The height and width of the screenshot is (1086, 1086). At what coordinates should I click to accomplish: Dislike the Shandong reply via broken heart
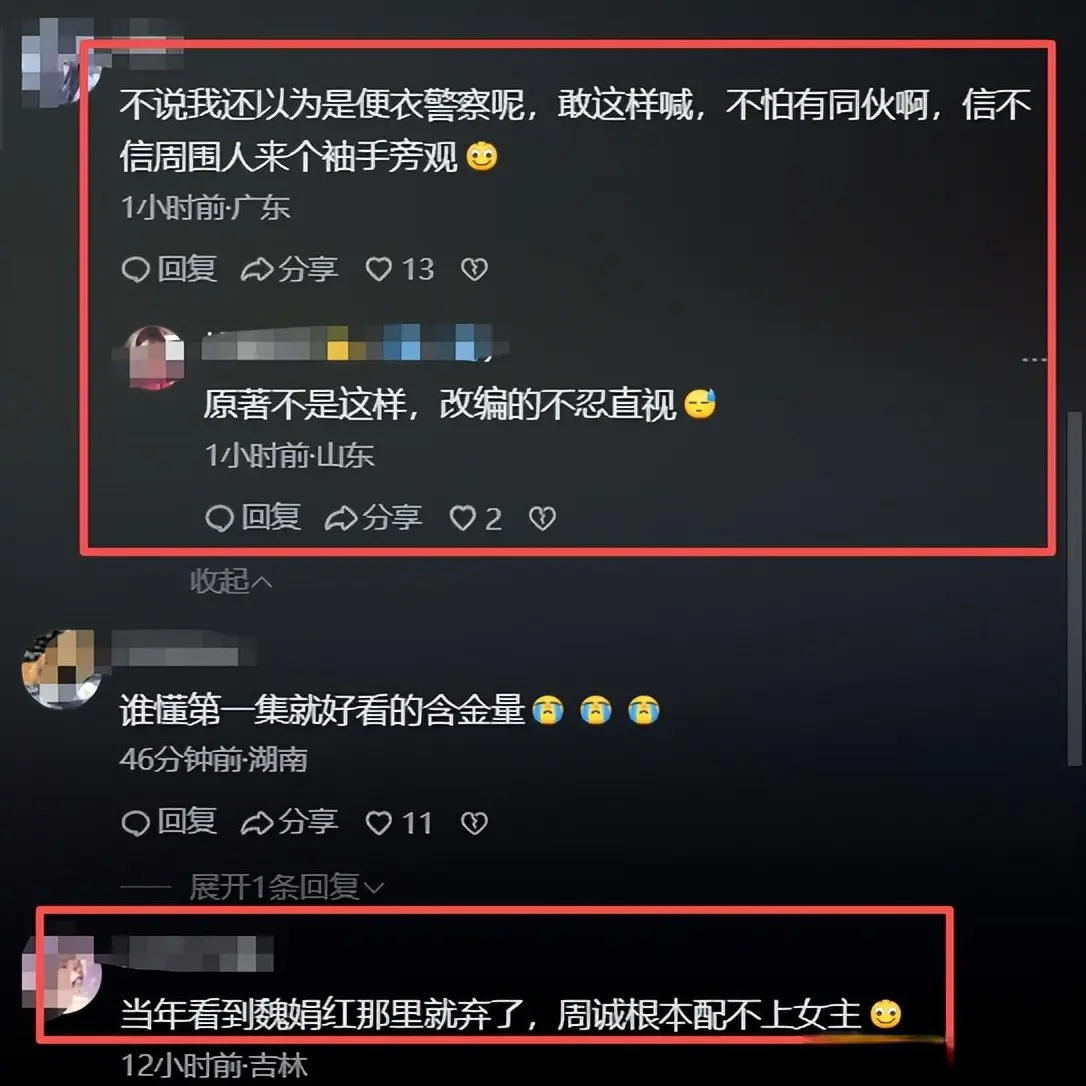click(x=542, y=518)
